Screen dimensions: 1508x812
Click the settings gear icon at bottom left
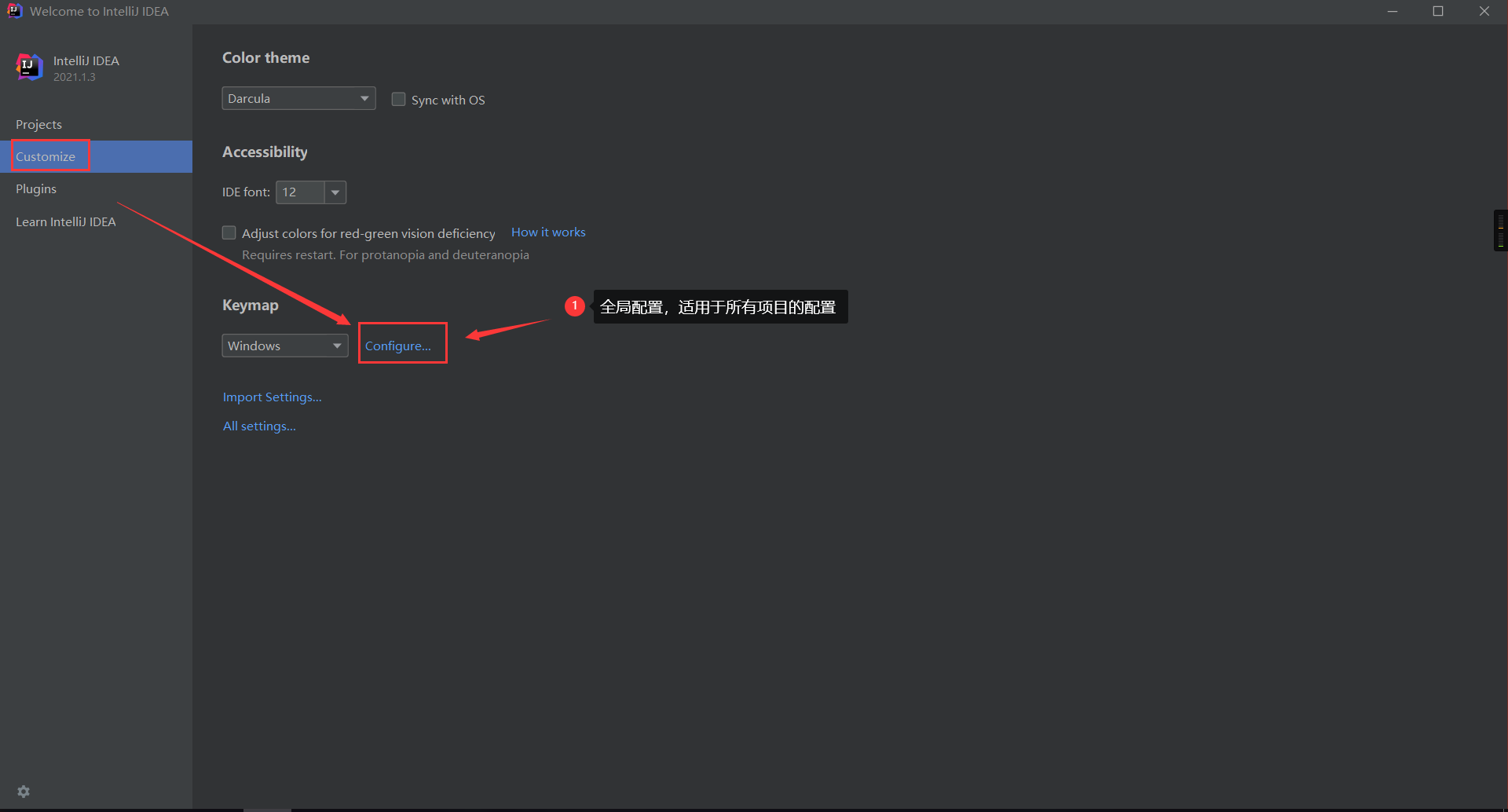click(x=24, y=792)
